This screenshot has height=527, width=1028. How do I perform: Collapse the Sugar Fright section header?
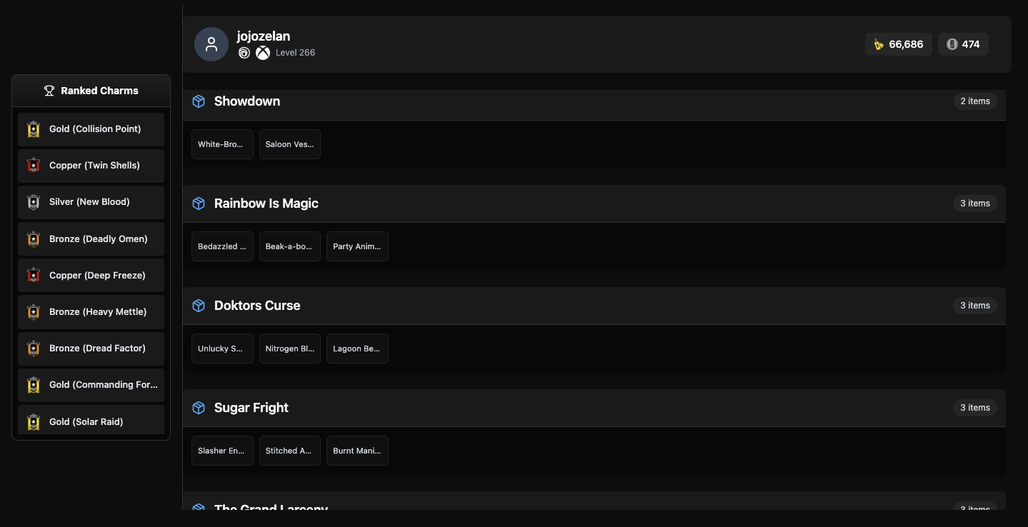(x=594, y=408)
